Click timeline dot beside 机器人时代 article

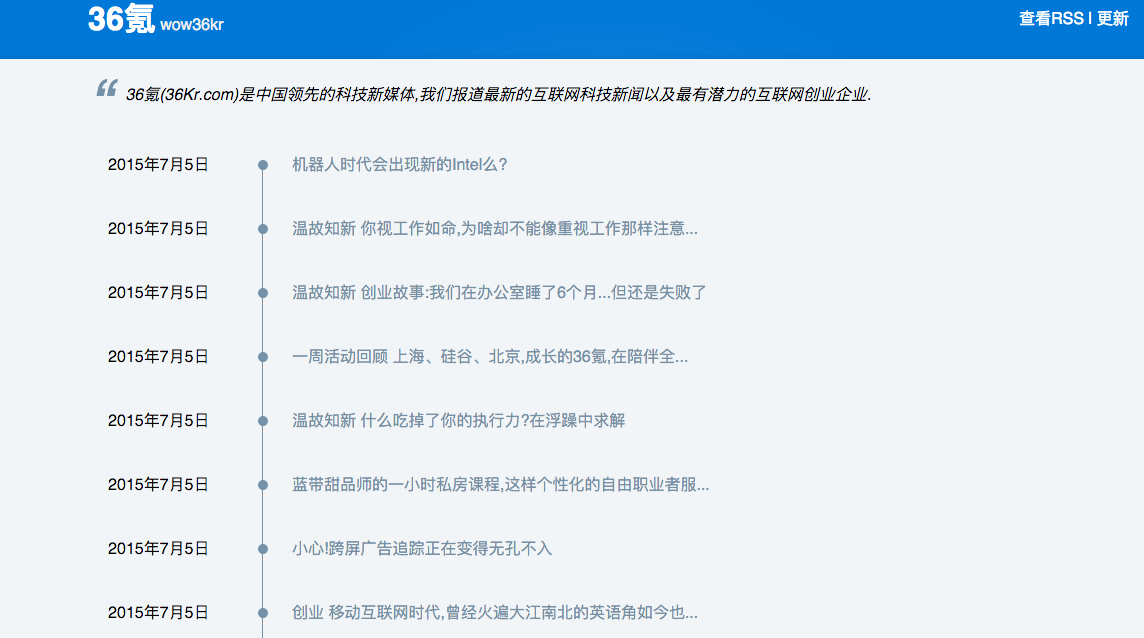point(263,165)
